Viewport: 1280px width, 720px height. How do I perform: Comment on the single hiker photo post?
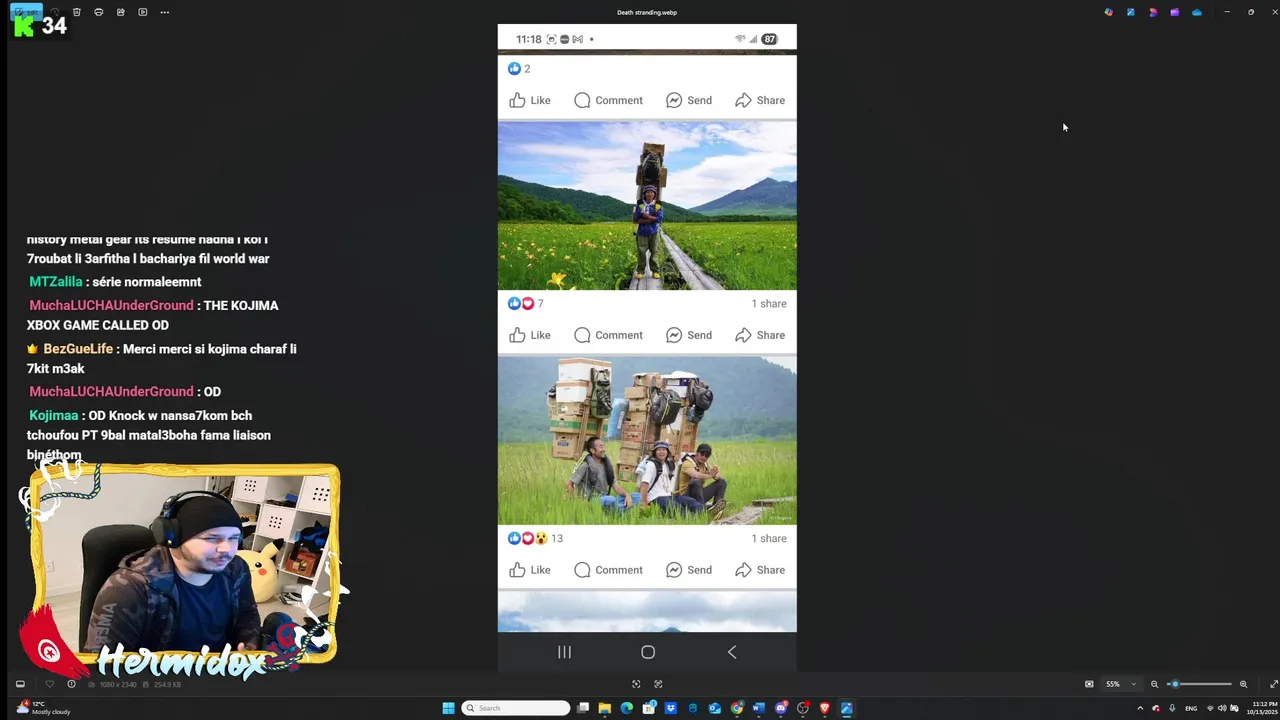608,335
